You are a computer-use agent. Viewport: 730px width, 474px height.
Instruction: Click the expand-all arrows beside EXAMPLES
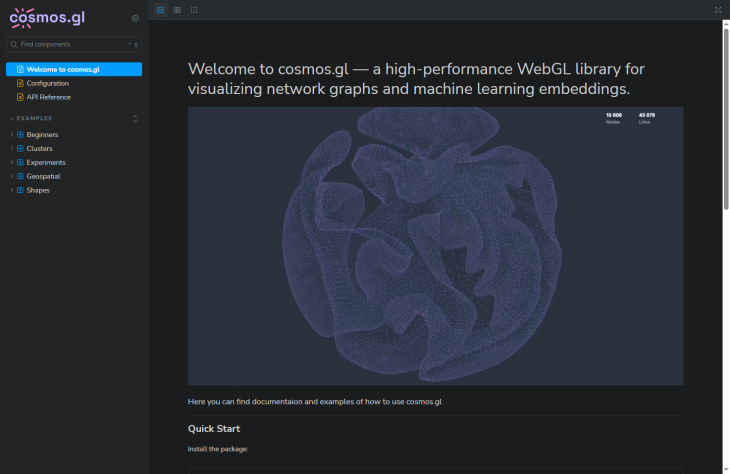(x=135, y=119)
